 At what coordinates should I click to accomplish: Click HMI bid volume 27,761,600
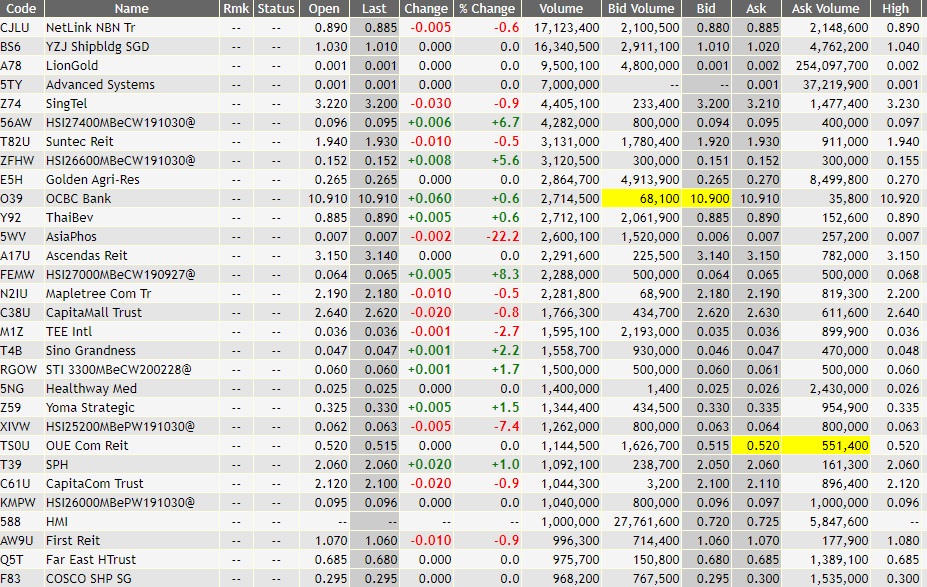(647, 522)
